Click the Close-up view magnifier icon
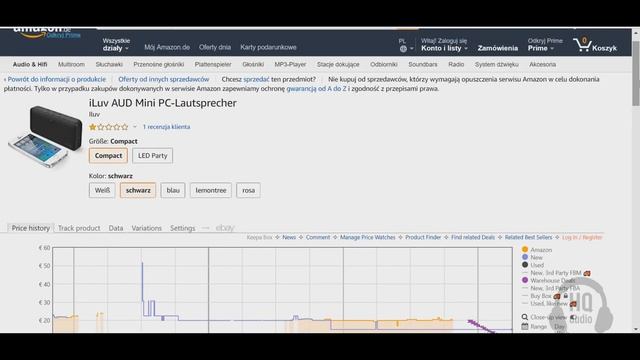The width and height of the screenshot is (640, 360). pos(525,317)
